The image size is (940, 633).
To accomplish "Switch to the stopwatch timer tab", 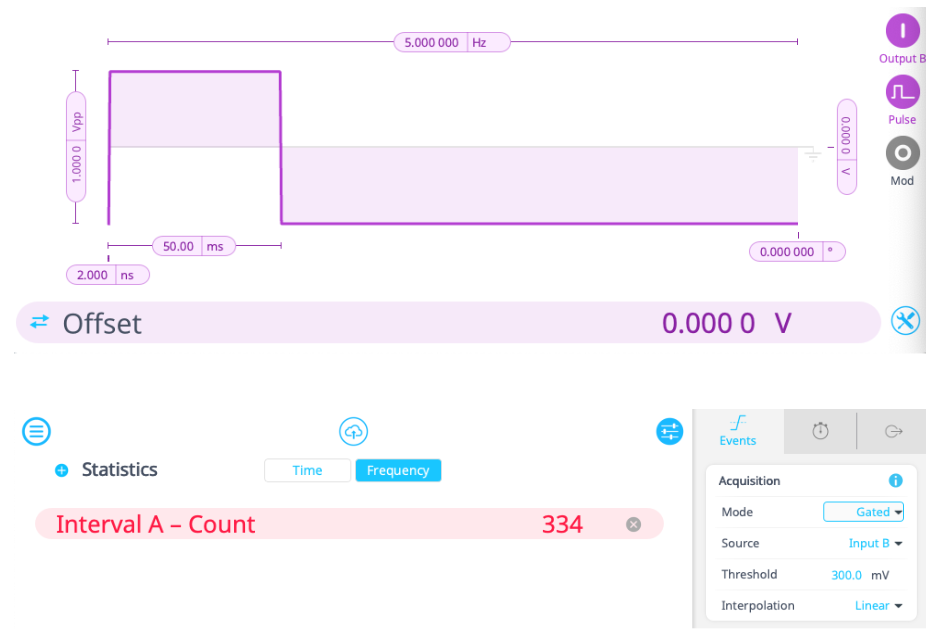I will coord(820,431).
